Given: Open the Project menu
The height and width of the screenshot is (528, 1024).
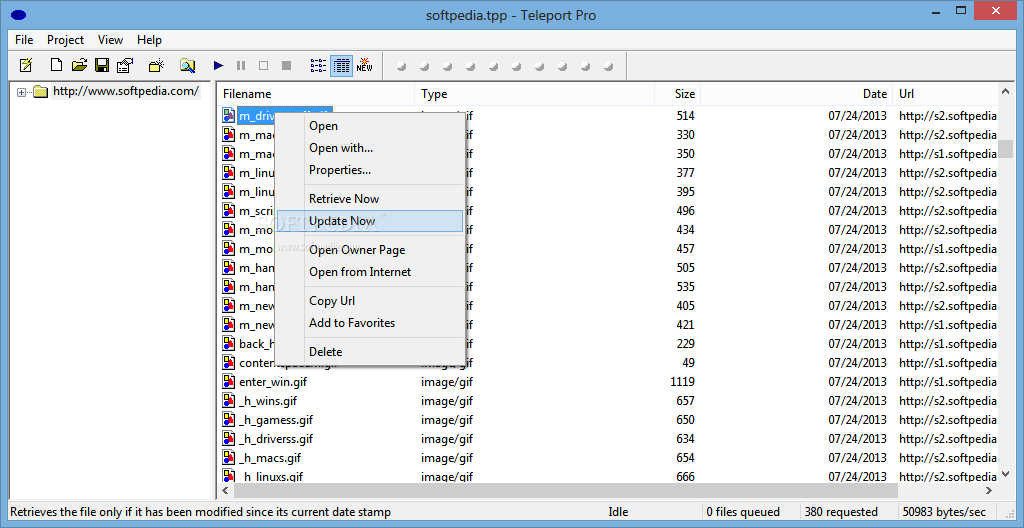Looking at the screenshot, I should pyautogui.click(x=65, y=40).
